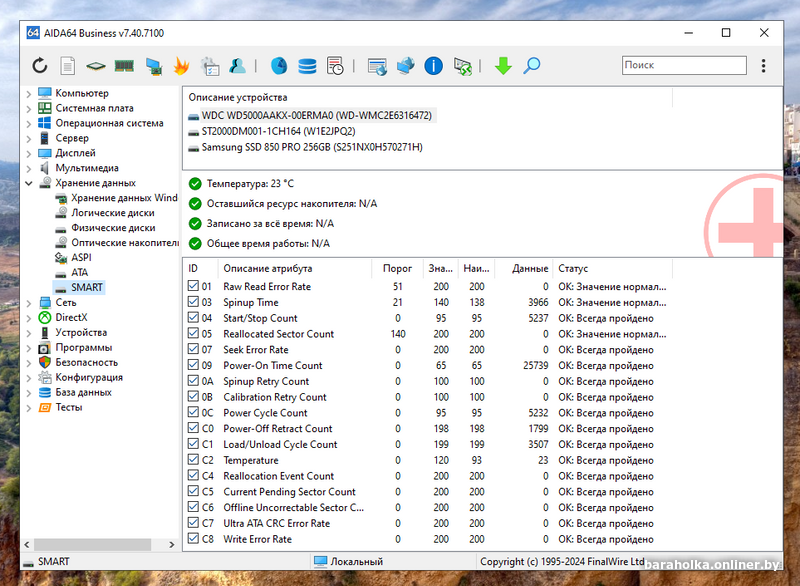
Task: Click the memory module benchmark toolbar icon
Action: point(124,66)
